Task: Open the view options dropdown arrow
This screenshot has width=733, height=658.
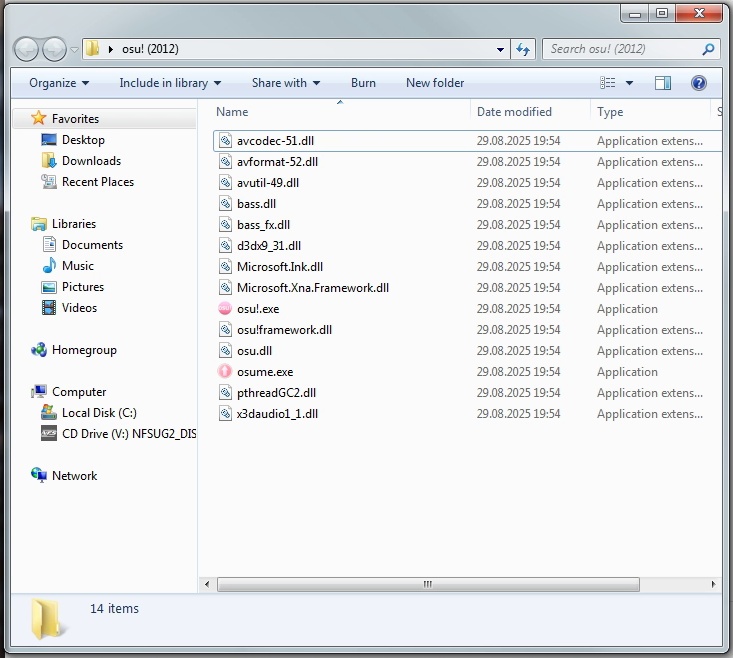Action: coord(629,83)
